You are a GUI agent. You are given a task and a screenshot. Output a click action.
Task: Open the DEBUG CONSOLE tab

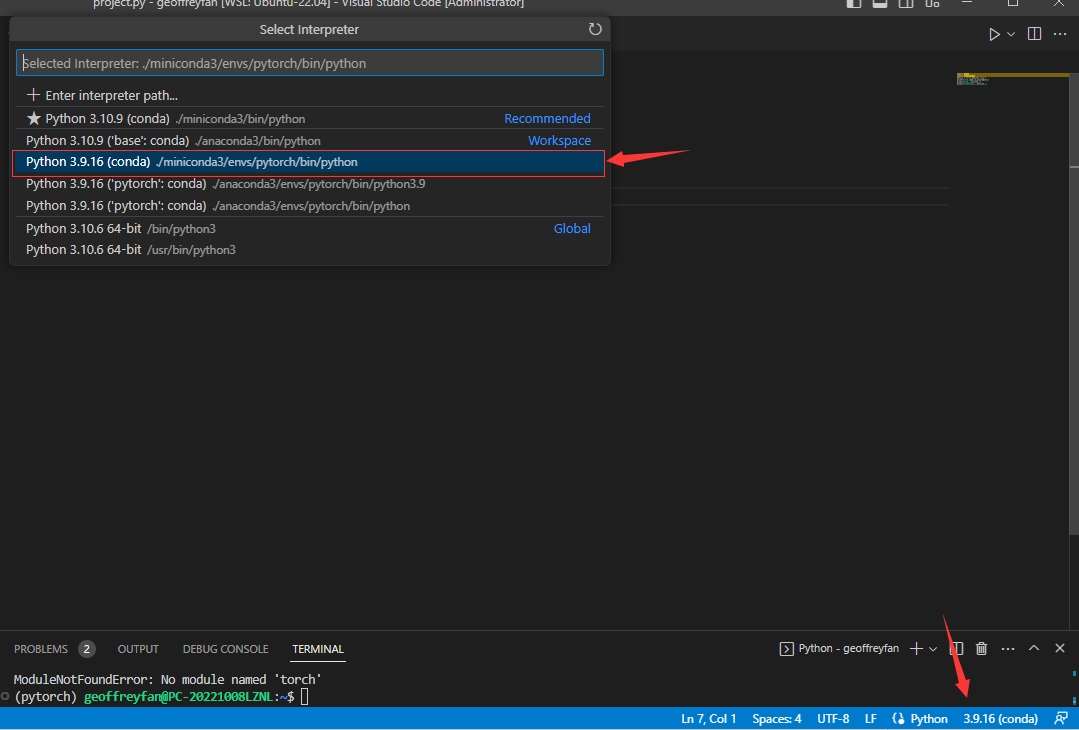pyautogui.click(x=225, y=649)
